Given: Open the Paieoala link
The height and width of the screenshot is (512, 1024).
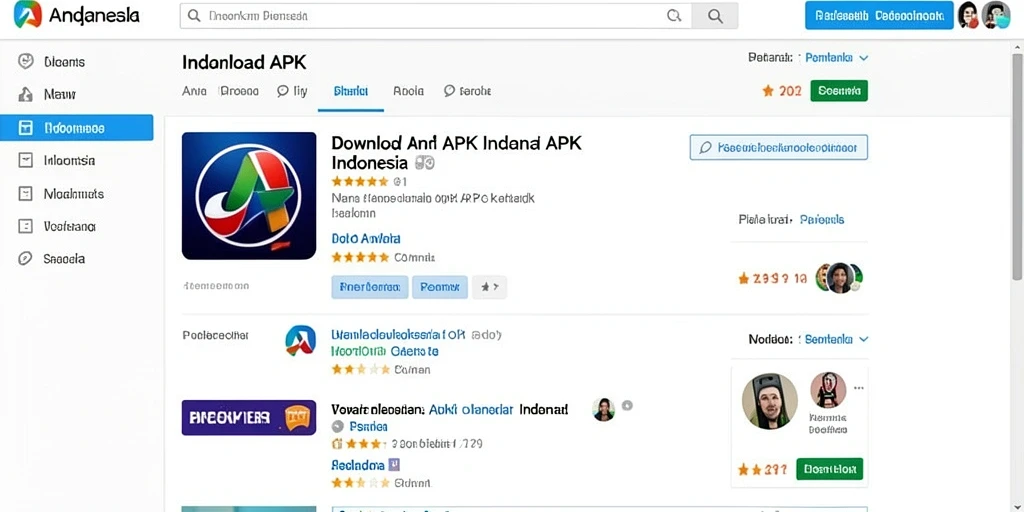Looking at the screenshot, I should pos(822,219).
